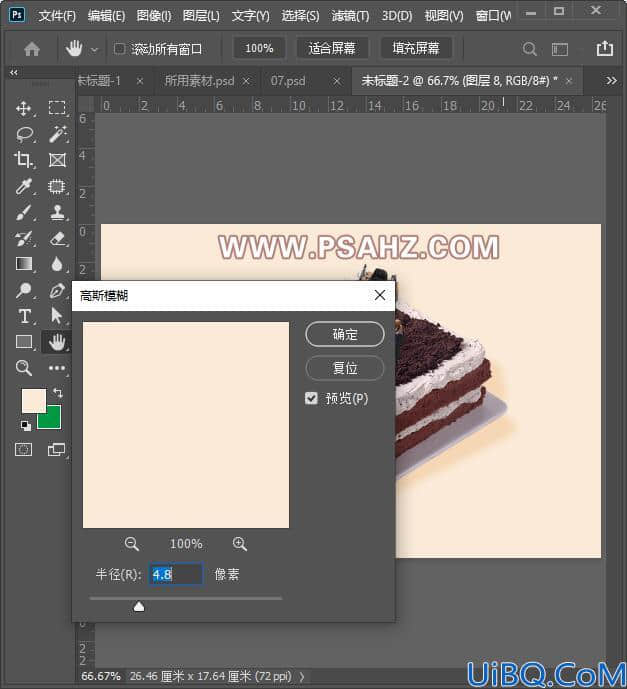627x689 pixels.
Task: Zoom out the Gaussian blur preview
Action: (x=131, y=544)
